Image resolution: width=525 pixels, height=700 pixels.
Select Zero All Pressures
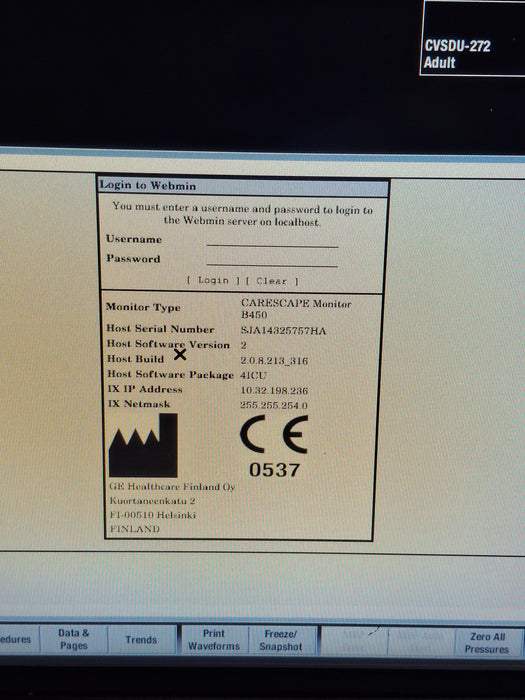click(487, 643)
